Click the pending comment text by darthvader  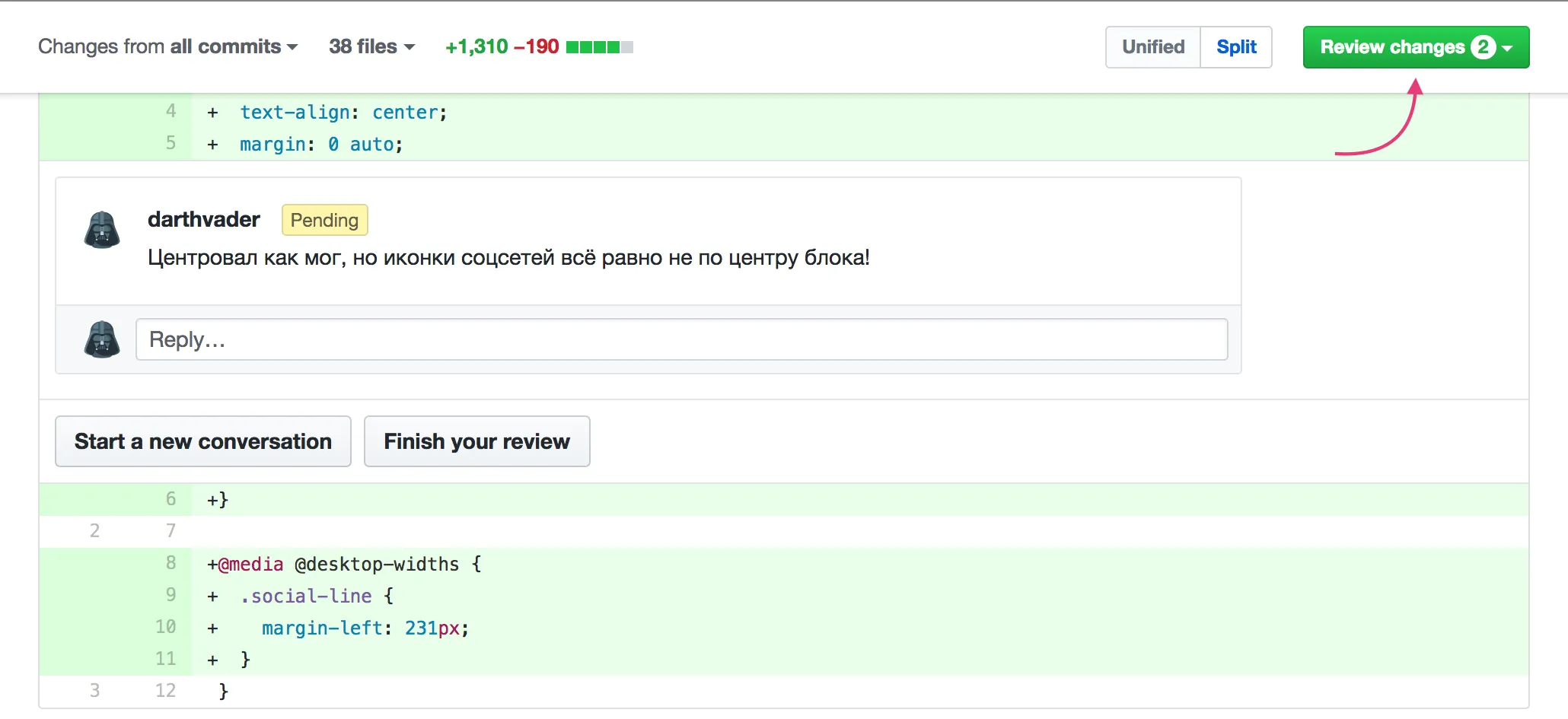point(508,258)
